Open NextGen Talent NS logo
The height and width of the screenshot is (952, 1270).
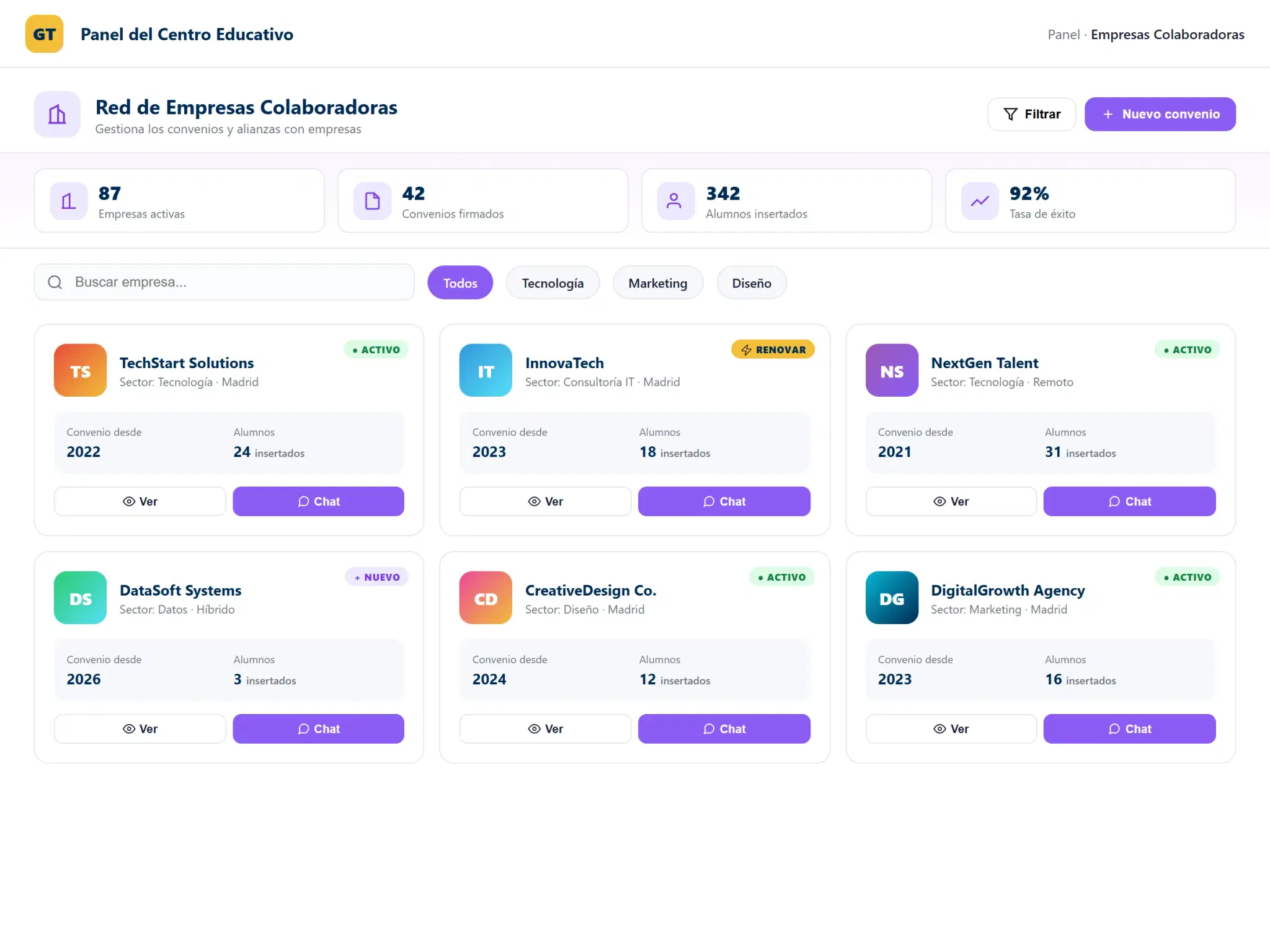892,371
